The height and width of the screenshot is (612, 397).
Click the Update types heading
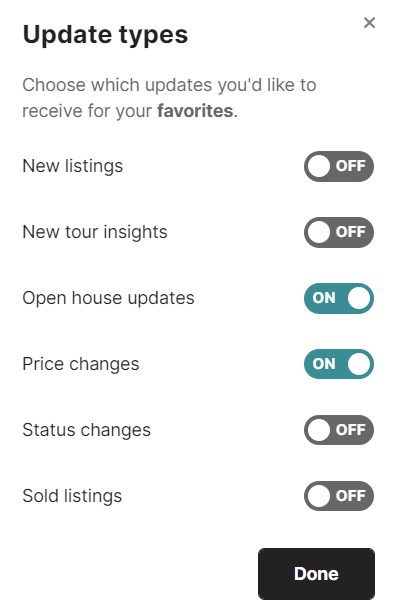[x=105, y=35]
